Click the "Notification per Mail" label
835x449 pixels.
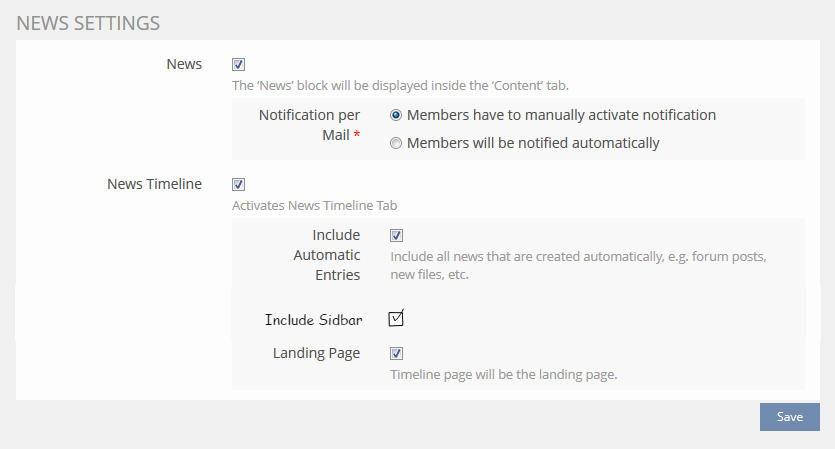click(310, 125)
